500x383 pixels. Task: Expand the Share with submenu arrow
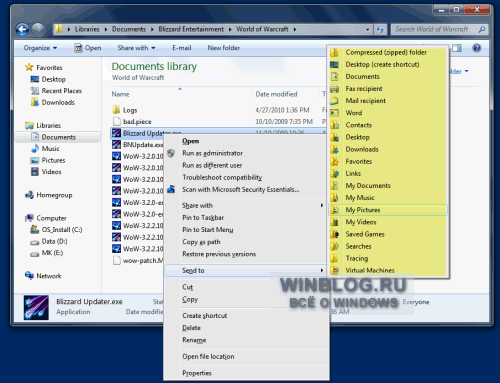click(x=322, y=205)
